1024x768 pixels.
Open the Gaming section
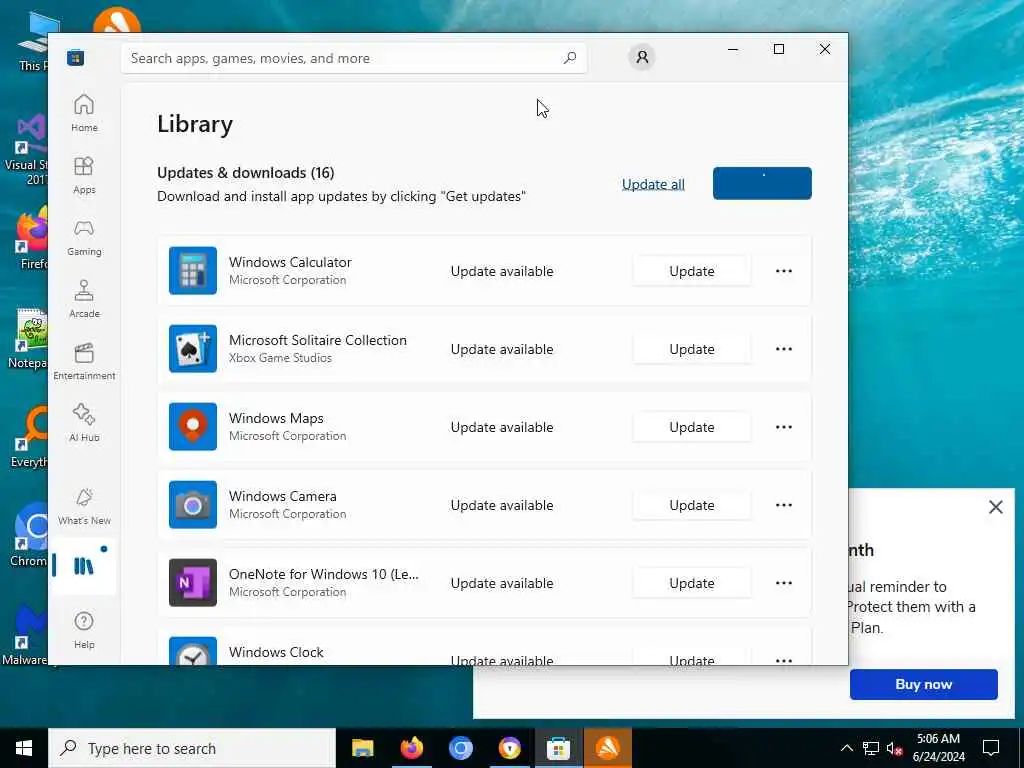pos(84,237)
